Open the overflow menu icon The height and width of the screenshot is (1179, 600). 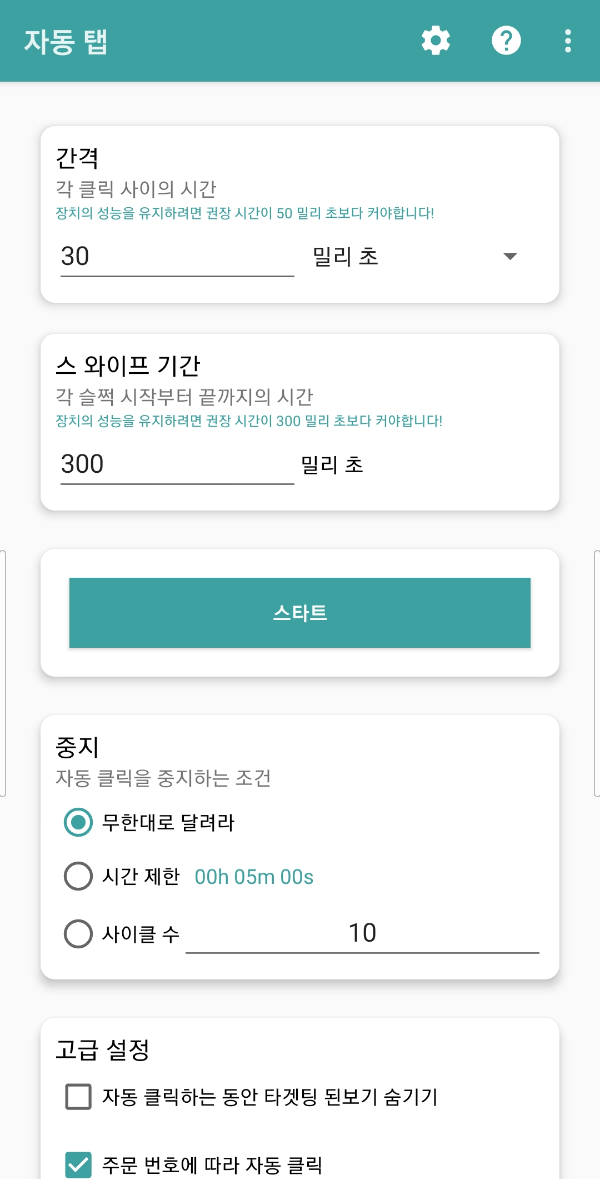[x=568, y=40]
